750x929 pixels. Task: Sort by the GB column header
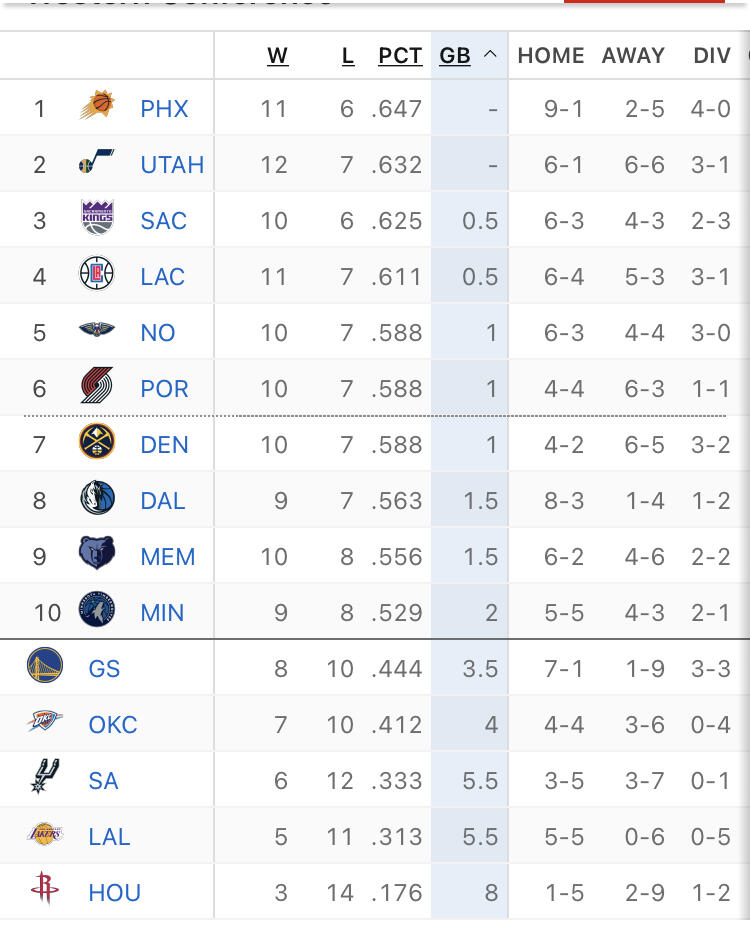point(455,56)
